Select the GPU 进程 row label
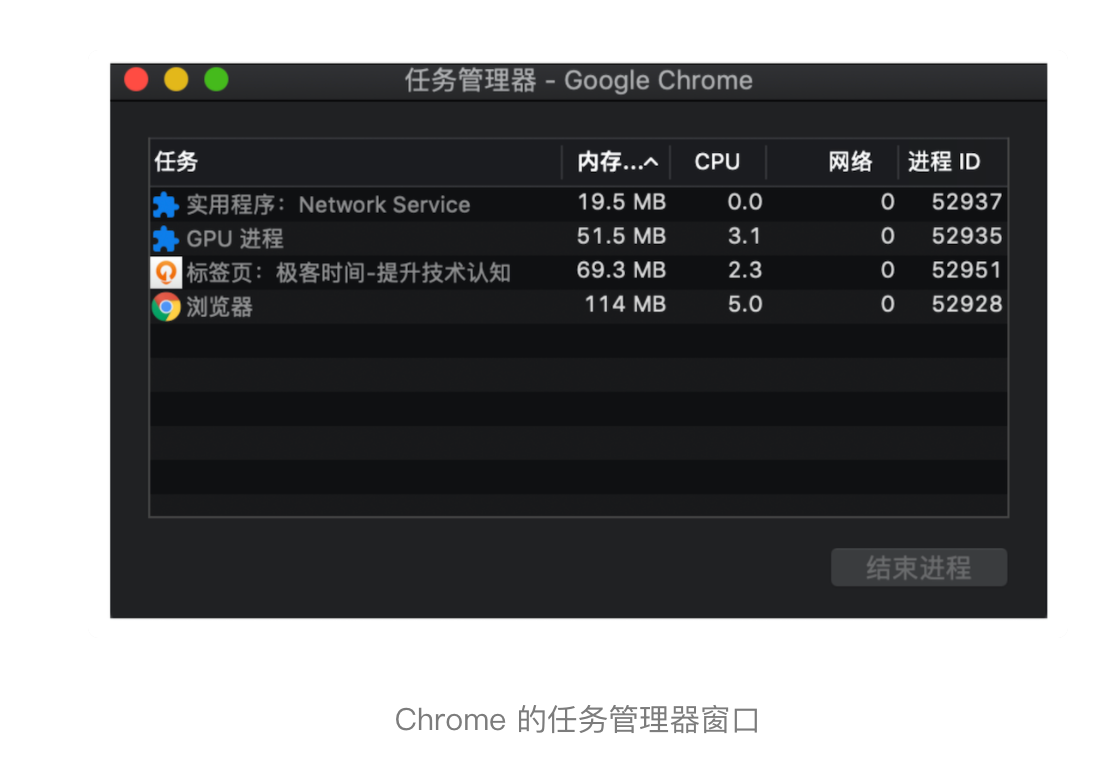1110x776 pixels. coord(235,239)
